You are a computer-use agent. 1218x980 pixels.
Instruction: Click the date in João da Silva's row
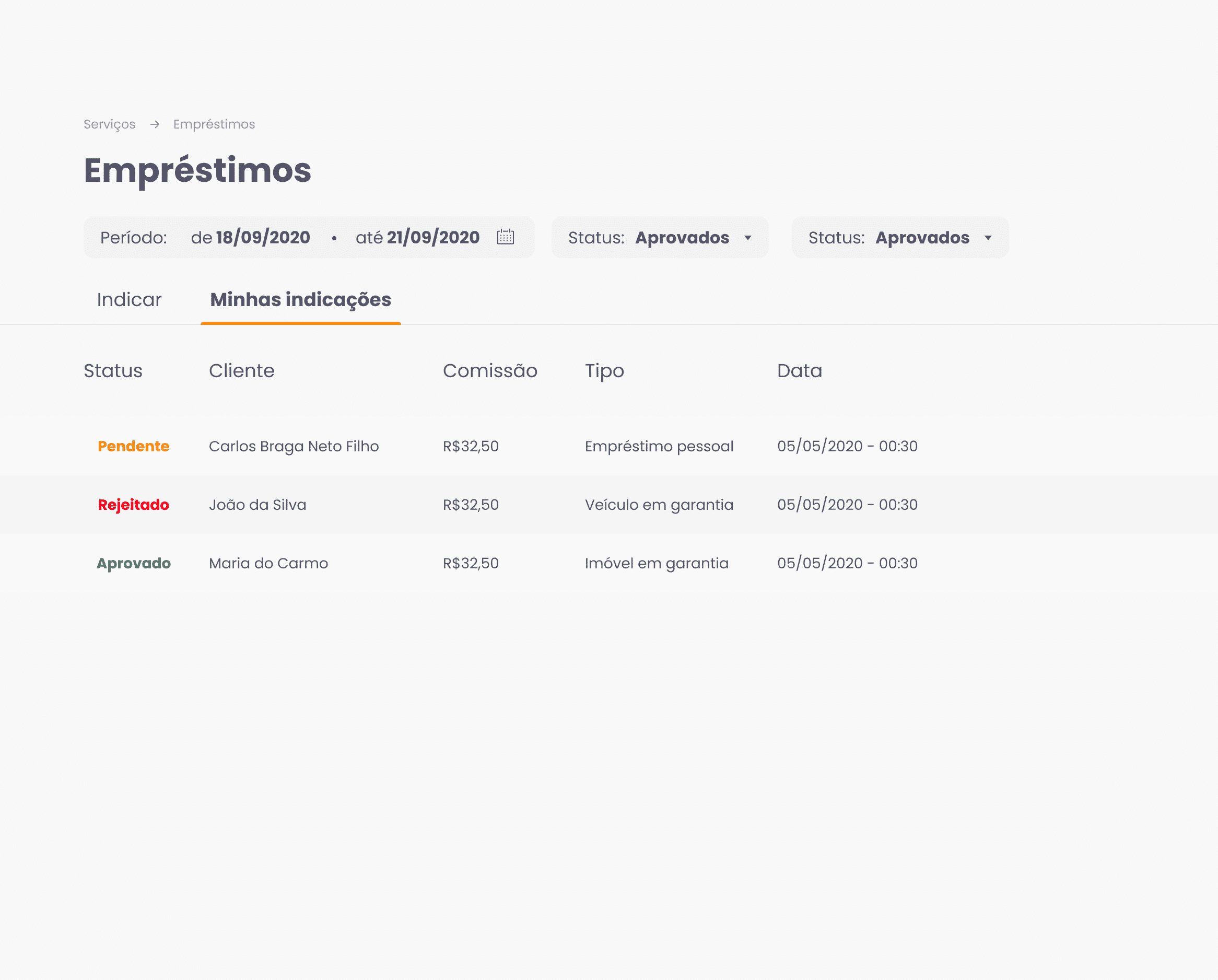click(847, 505)
